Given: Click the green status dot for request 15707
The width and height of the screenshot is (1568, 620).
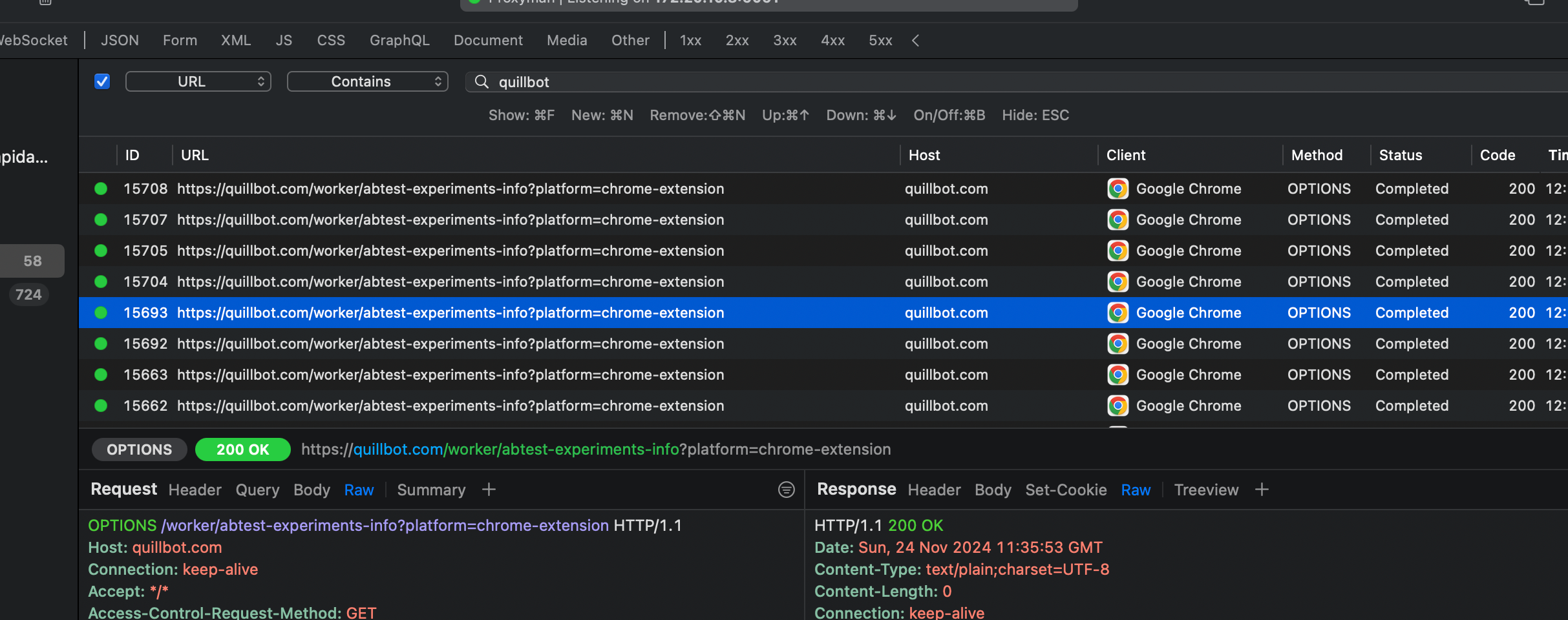Looking at the screenshot, I should click(101, 220).
